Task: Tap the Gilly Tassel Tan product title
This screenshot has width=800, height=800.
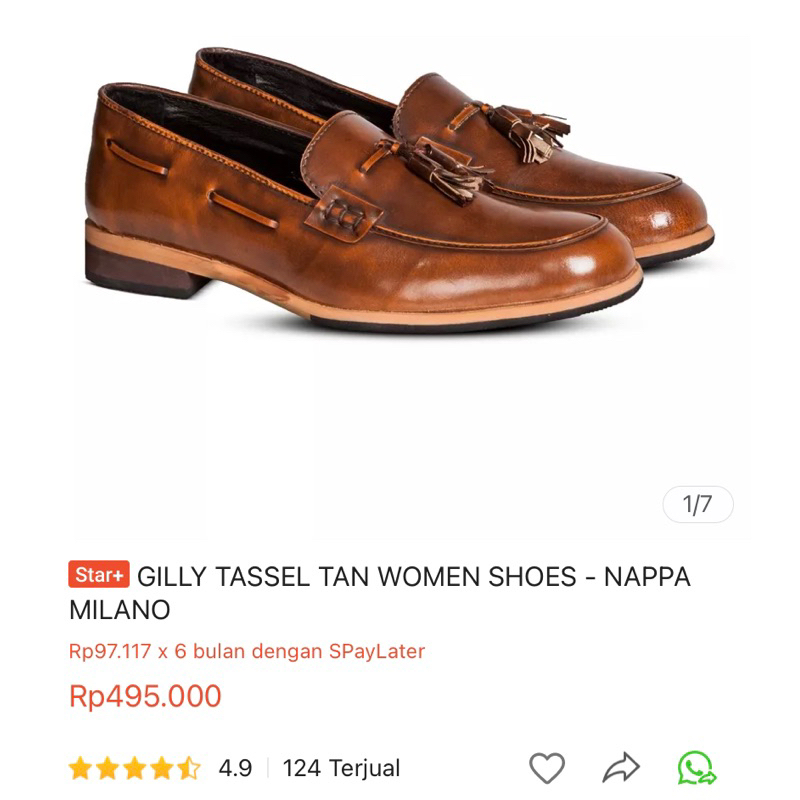Action: click(413, 577)
